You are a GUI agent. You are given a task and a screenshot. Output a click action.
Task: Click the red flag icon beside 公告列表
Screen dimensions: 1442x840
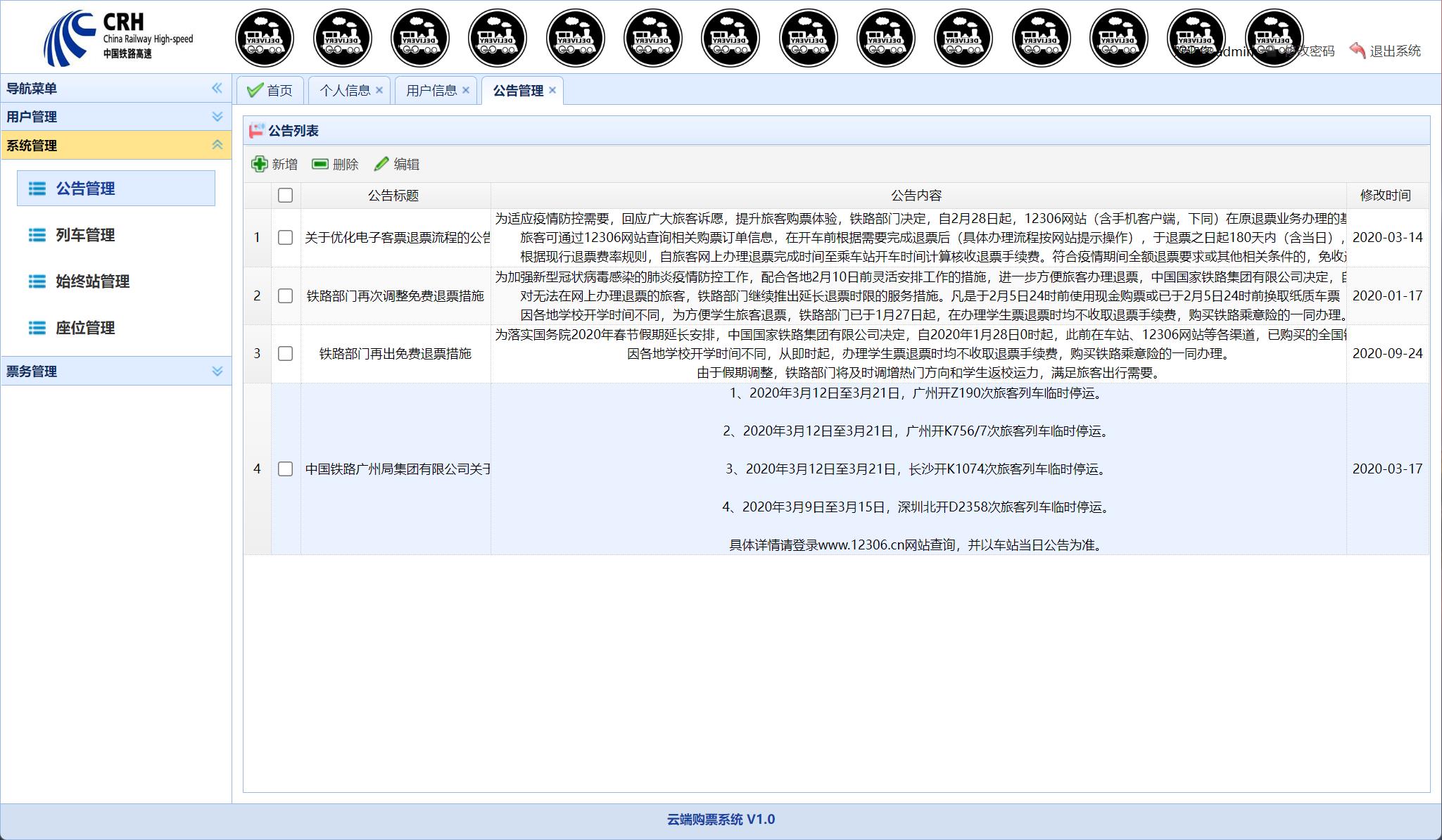255,131
